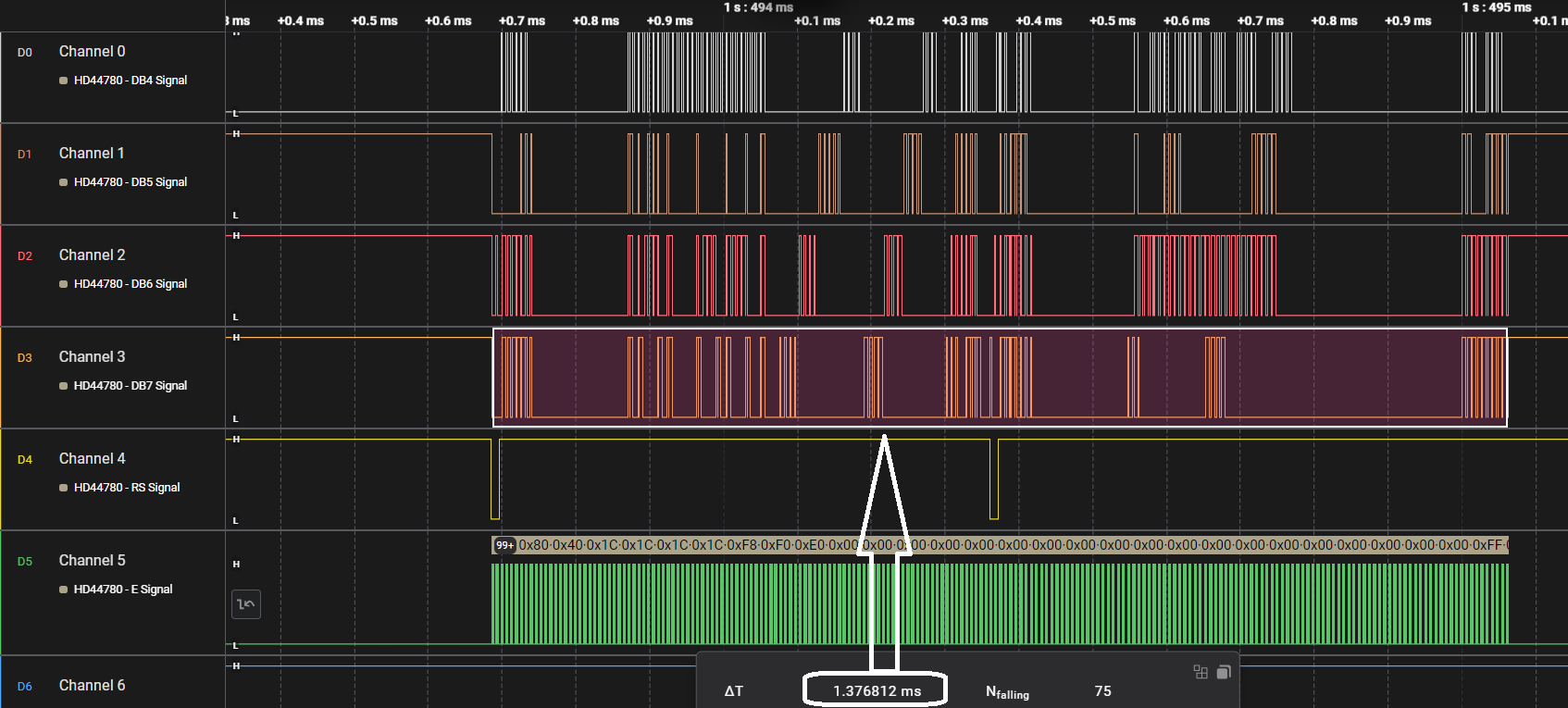
Task: Click the N falling count value 75
Action: [x=1102, y=690]
